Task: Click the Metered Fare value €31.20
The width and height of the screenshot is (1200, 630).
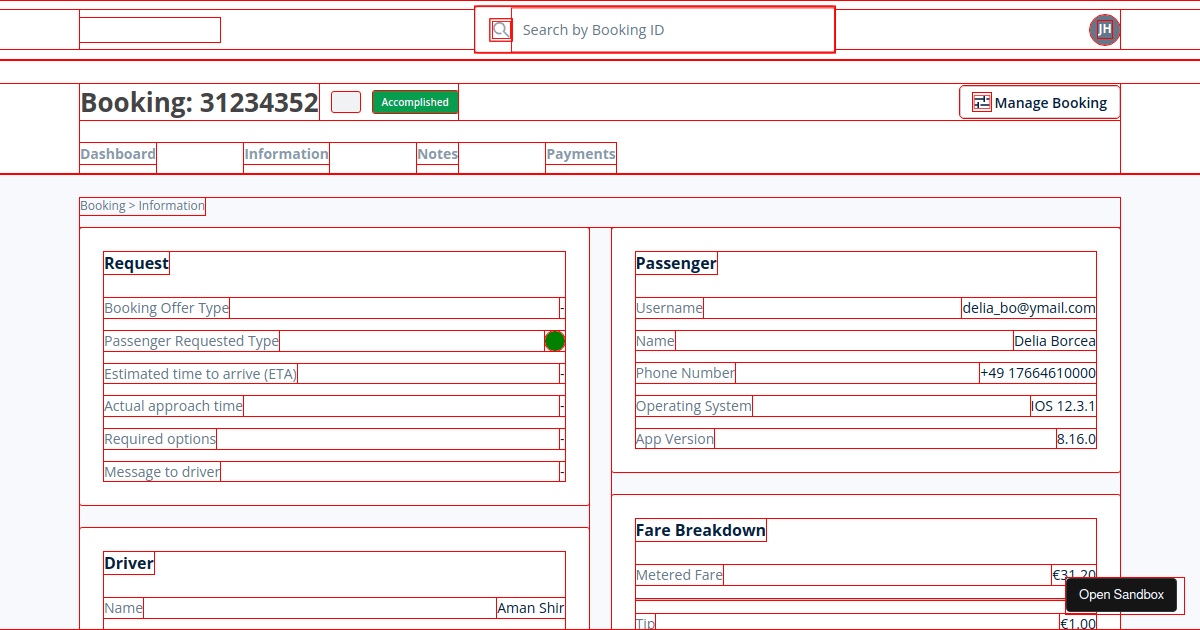Action: tap(1074, 574)
